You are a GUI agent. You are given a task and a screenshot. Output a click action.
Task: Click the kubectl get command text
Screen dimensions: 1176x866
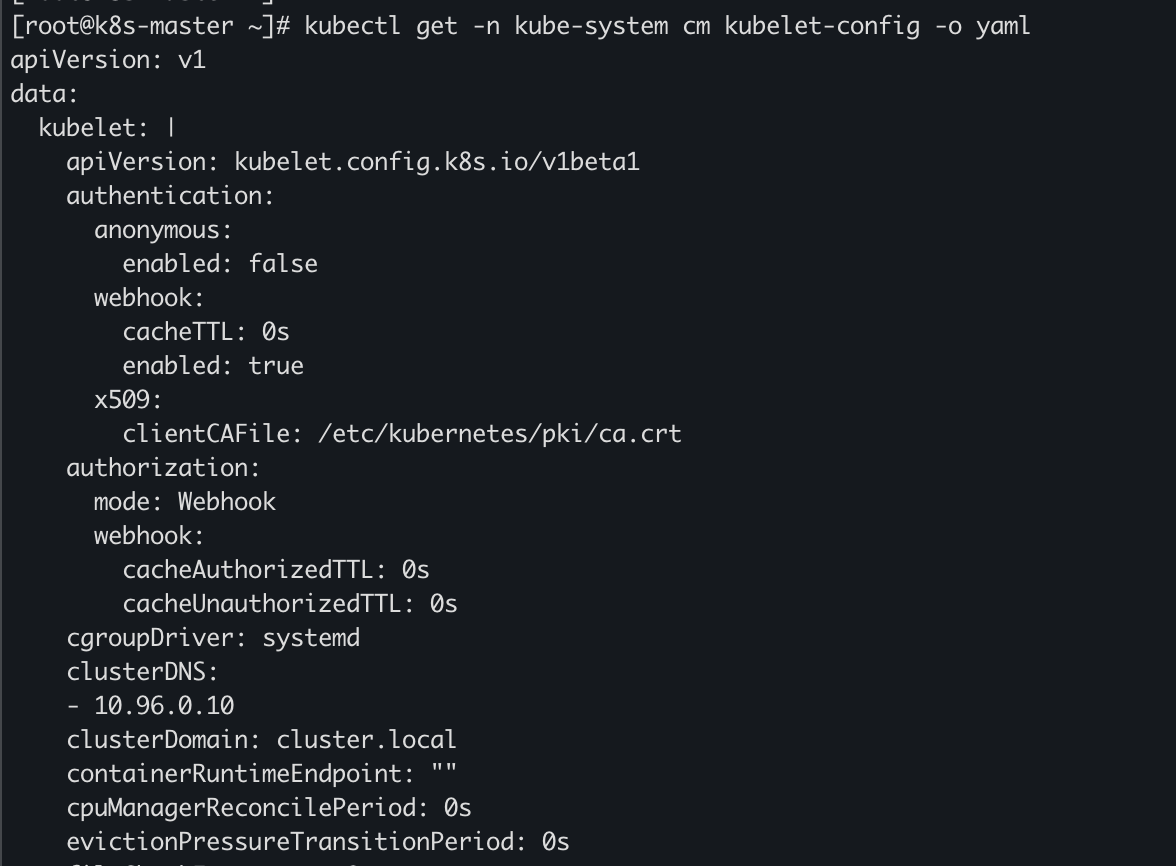(x=667, y=26)
